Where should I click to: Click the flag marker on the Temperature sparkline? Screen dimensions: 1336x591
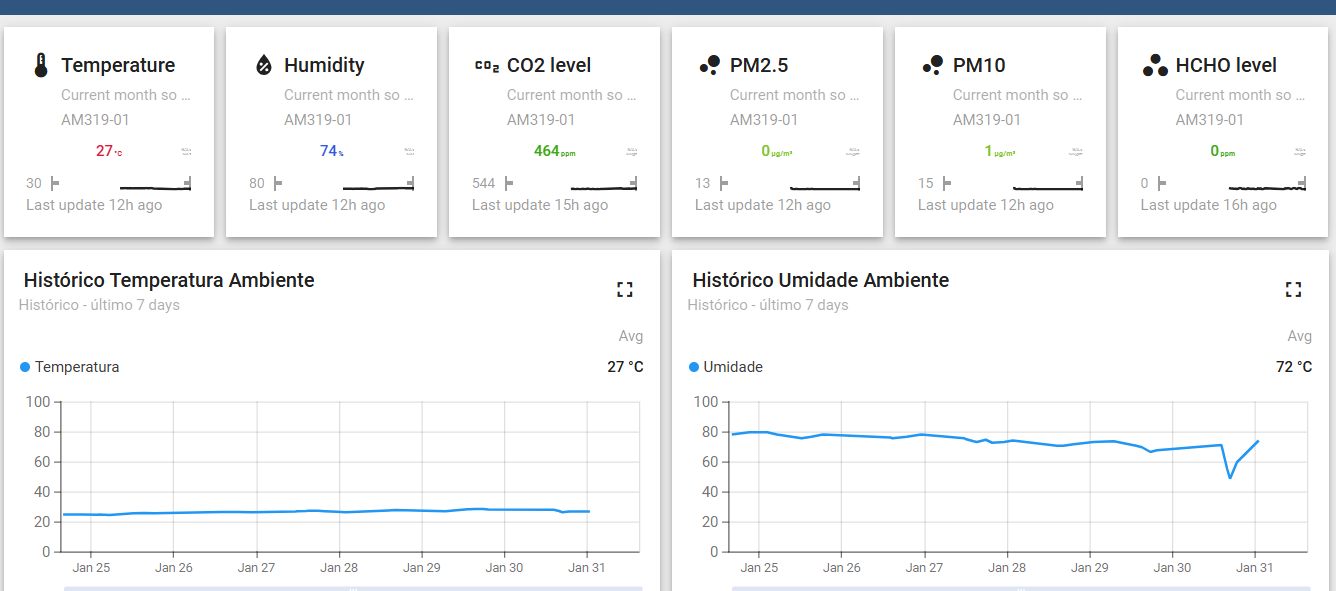pyautogui.click(x=56, y=182)
